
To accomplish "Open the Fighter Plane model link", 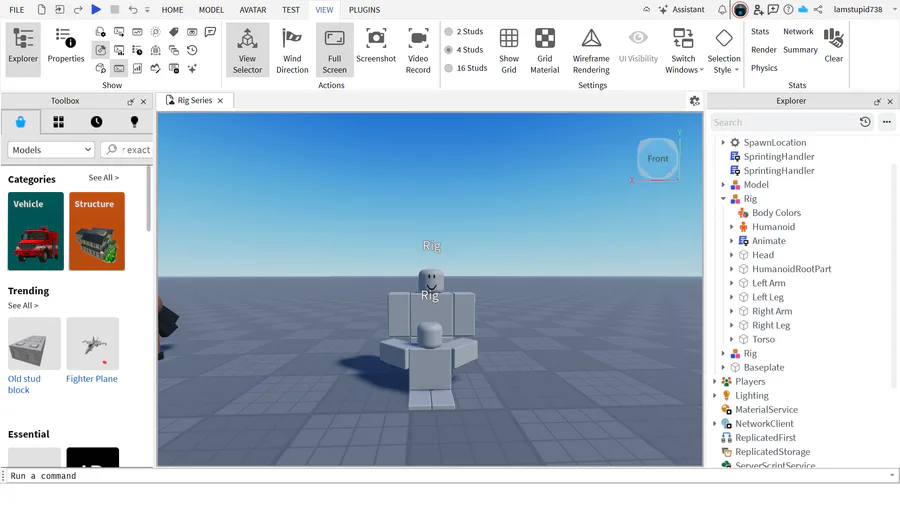I will point(92,379).
